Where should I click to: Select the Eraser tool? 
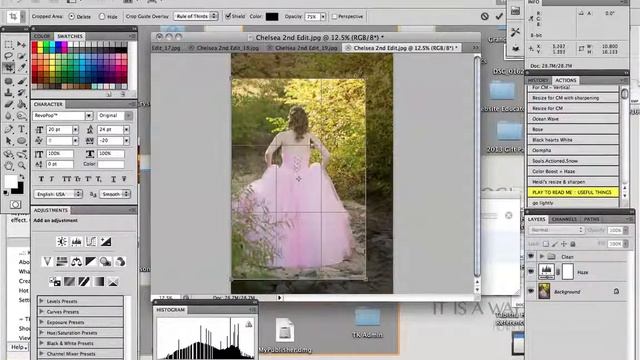pos(9,104)
